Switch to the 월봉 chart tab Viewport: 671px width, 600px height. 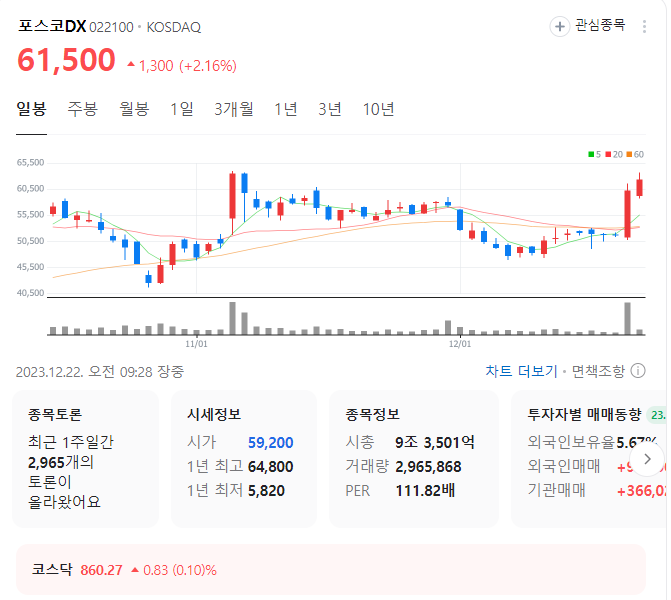[134, 109]
